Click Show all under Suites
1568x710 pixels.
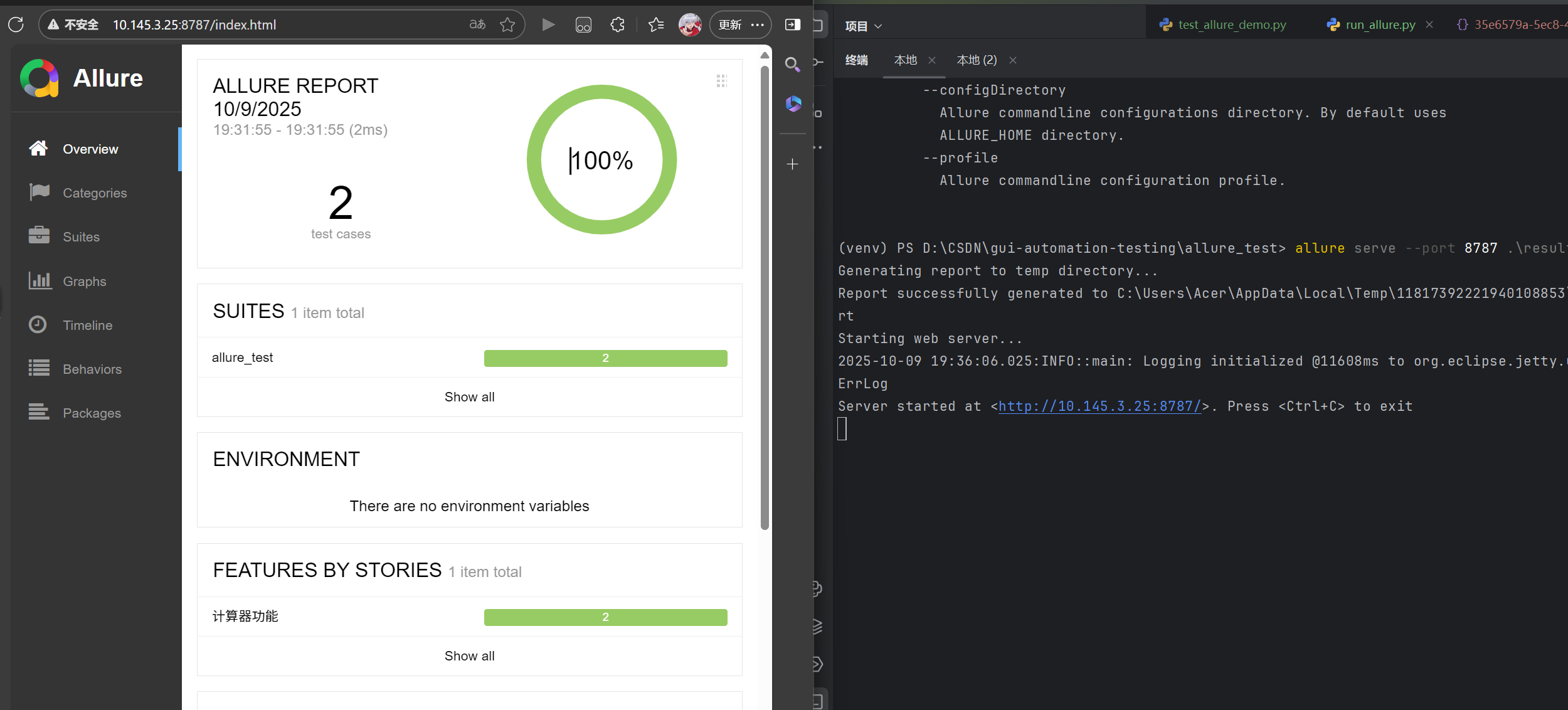(469, 397)
